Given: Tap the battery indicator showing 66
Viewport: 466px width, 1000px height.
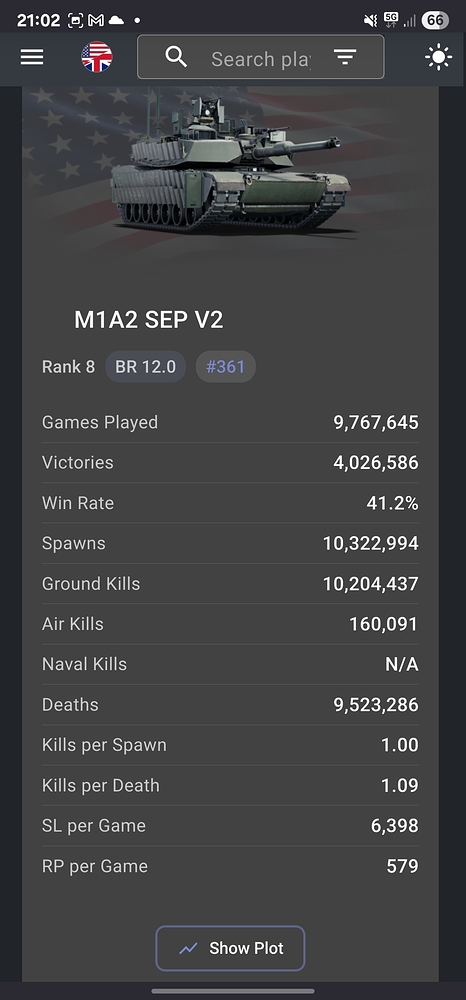Looking at the screenshot, I should pos(435,20).
